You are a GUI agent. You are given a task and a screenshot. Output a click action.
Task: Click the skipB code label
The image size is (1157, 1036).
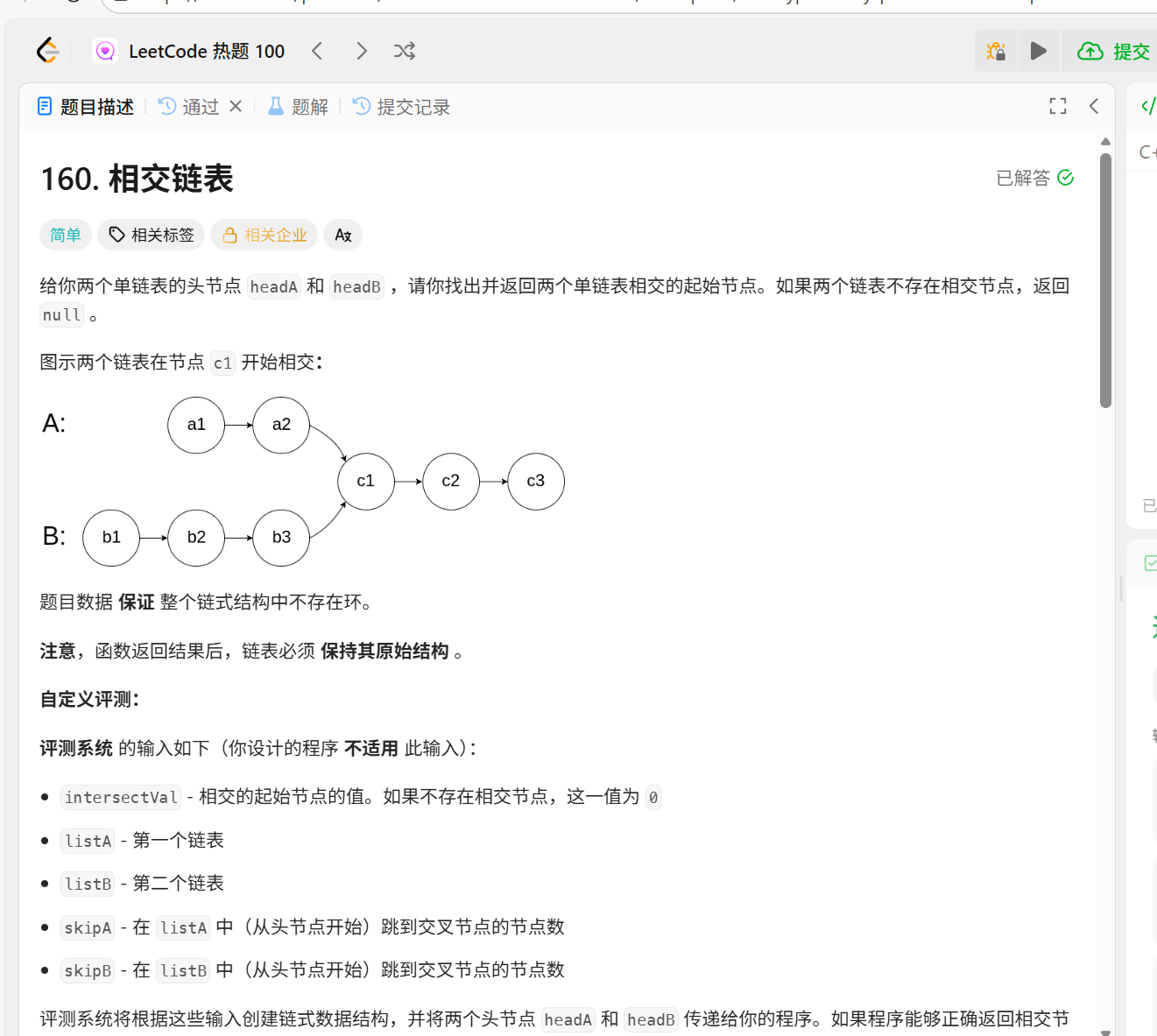tap(88, 970)
